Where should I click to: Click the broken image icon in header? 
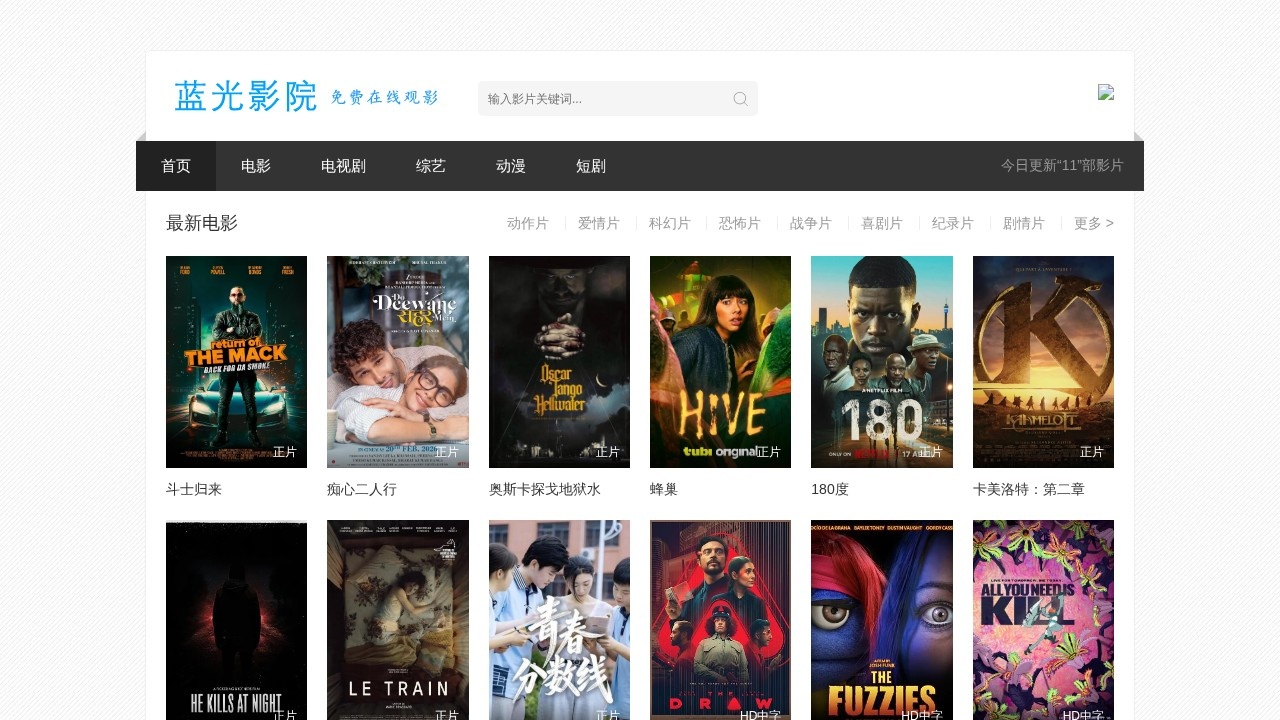1105,92
